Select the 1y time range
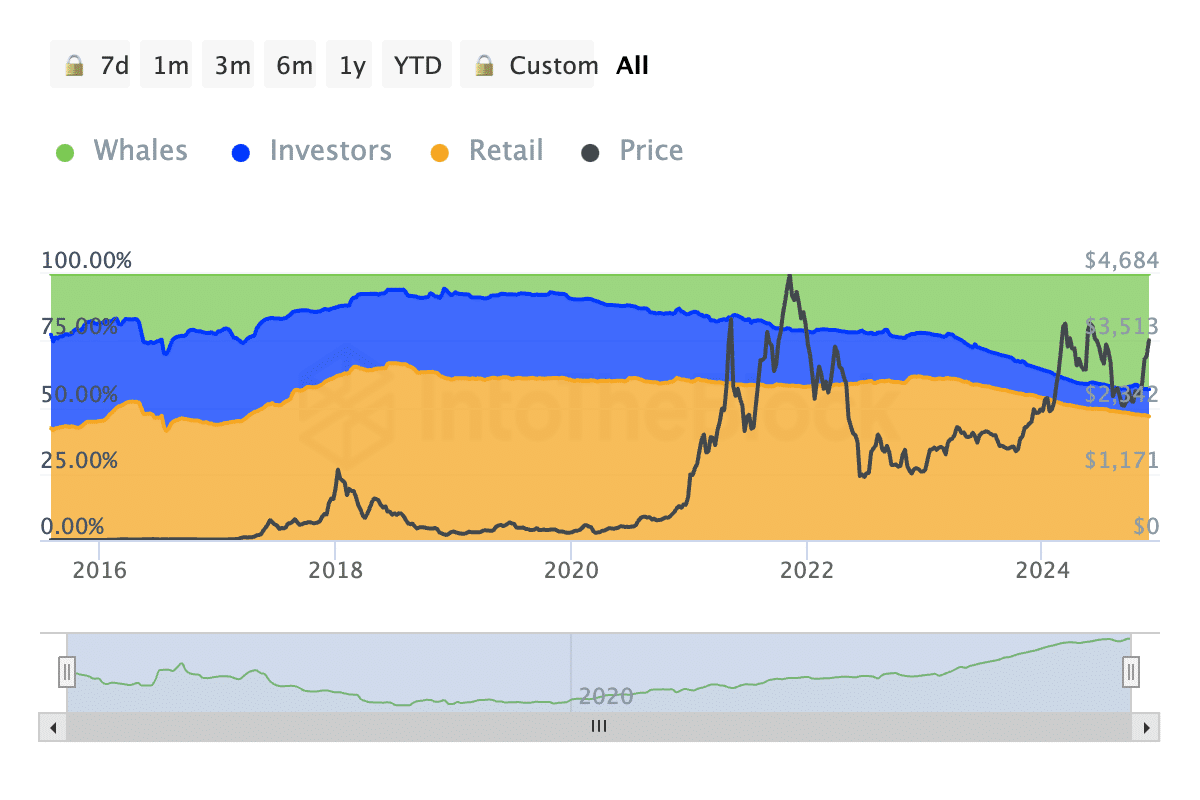1200x800 pixels. point(349,64)
